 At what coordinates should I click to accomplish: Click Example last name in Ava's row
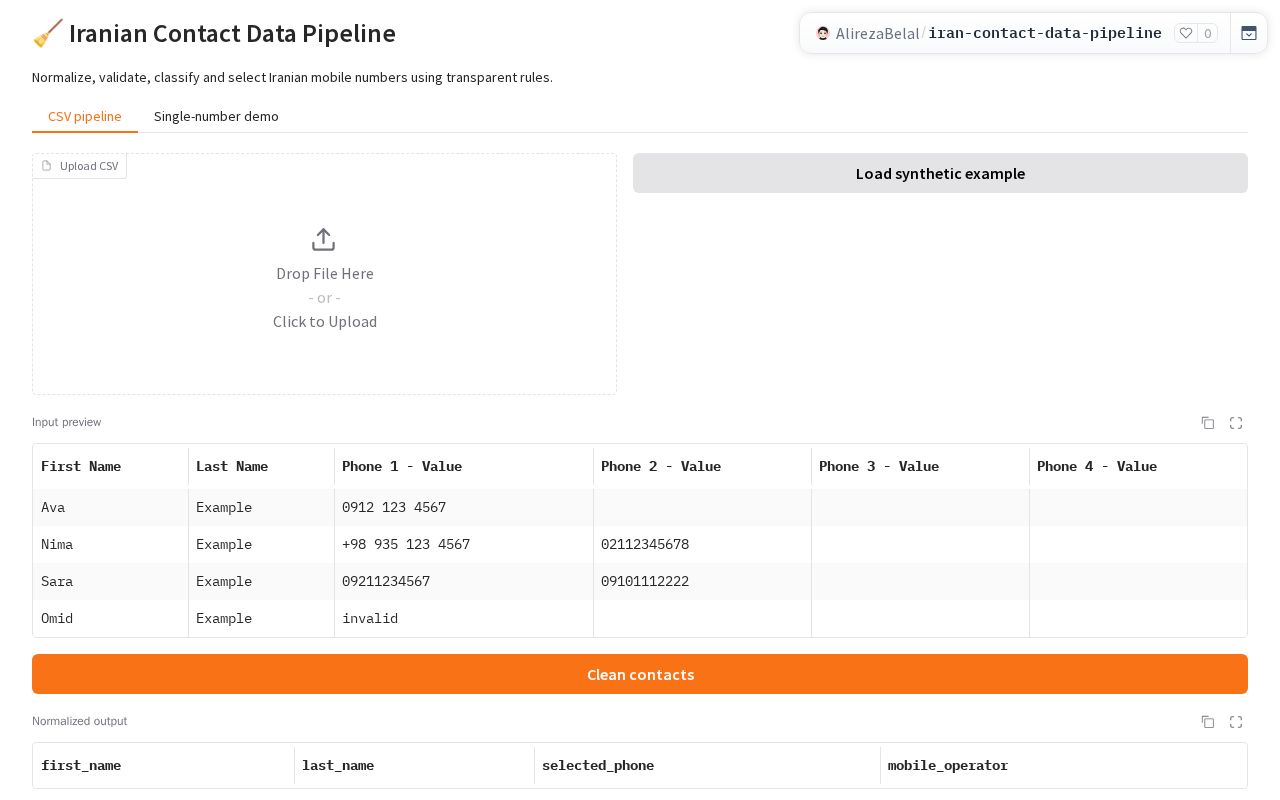261,507
